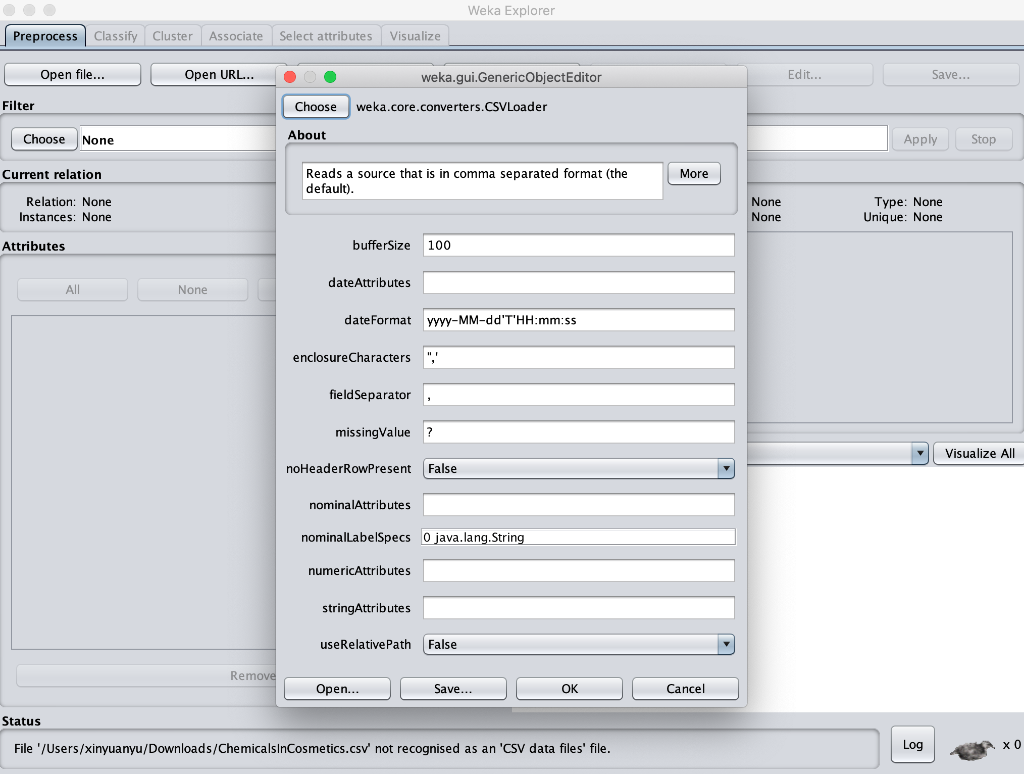Image resolution: width=1024 pixels, height=774 pixels.
Task: Click the Log button
Action: [912, 745]
